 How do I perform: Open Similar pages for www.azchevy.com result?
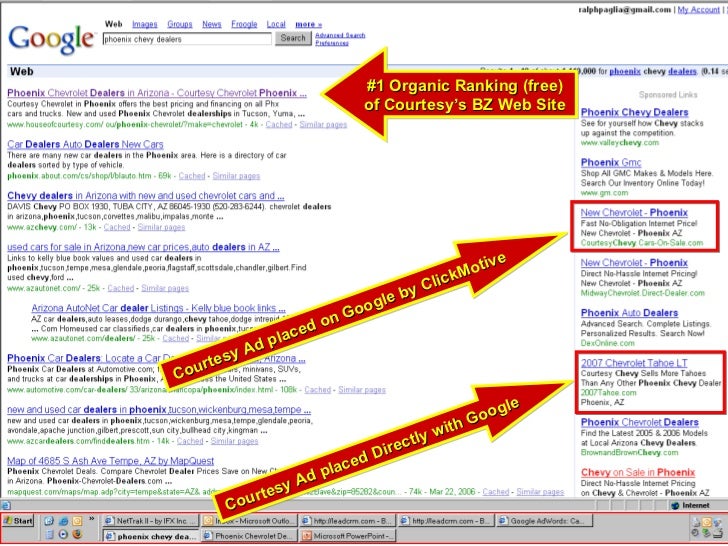161,227
